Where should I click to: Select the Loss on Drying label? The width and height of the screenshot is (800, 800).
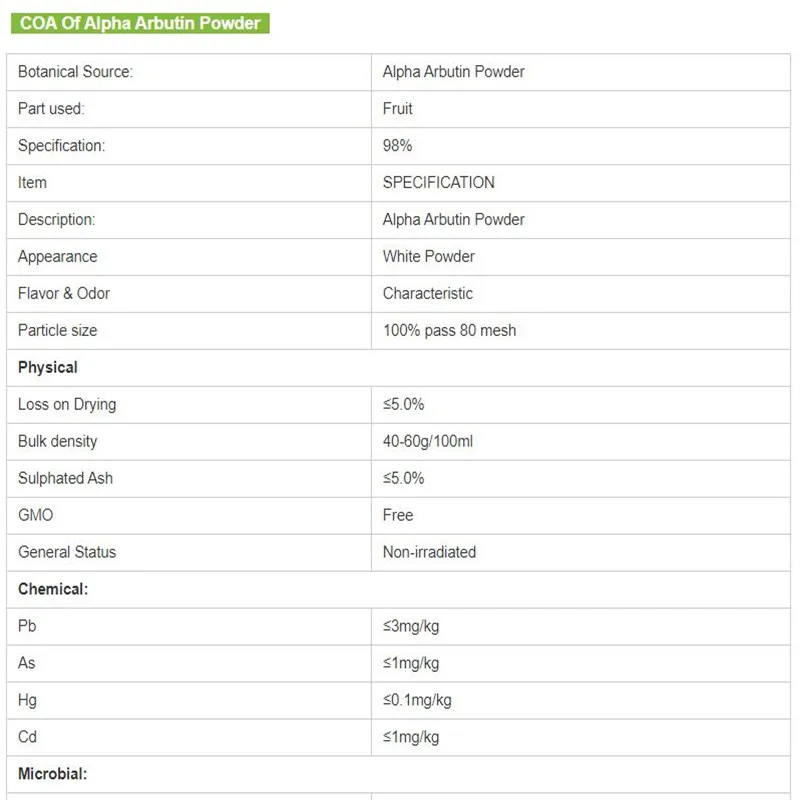pyautogui.click(x=67, y=405)
